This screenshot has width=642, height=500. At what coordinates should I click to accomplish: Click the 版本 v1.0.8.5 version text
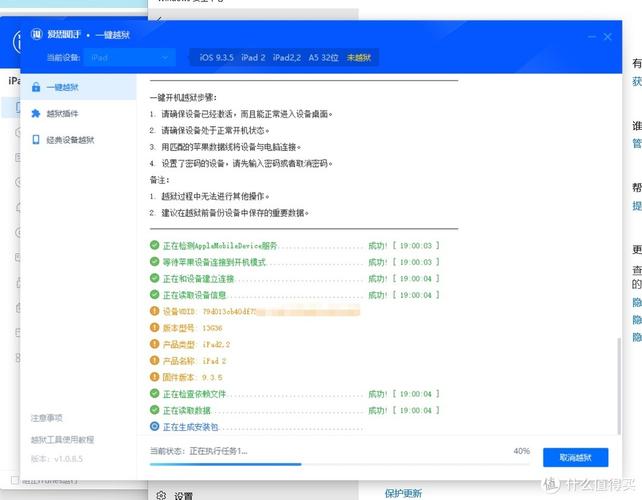[x=57, y=459]
